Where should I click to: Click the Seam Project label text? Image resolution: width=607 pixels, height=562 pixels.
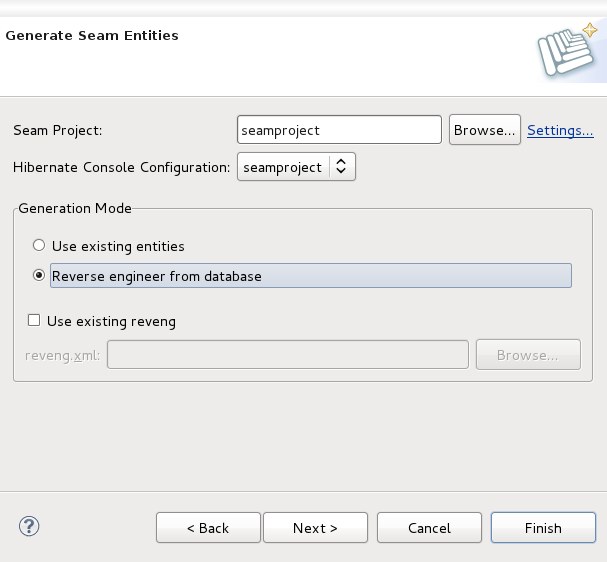click(58, 130)
